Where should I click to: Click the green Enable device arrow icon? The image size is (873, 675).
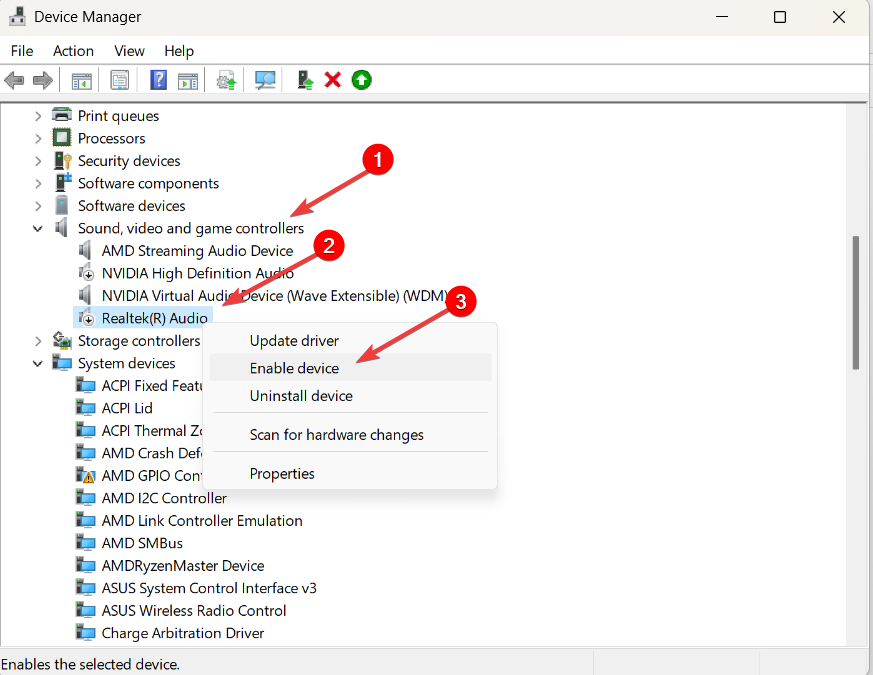coord(361,80)
